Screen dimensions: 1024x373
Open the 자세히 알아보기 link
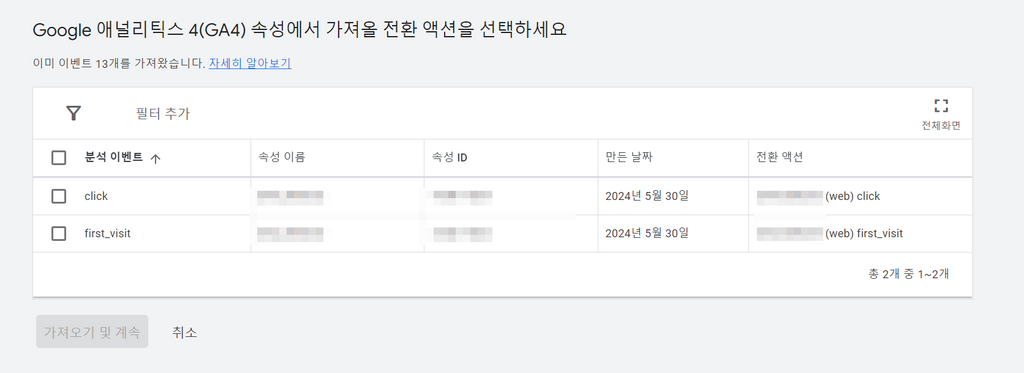(x=250, y=63)
